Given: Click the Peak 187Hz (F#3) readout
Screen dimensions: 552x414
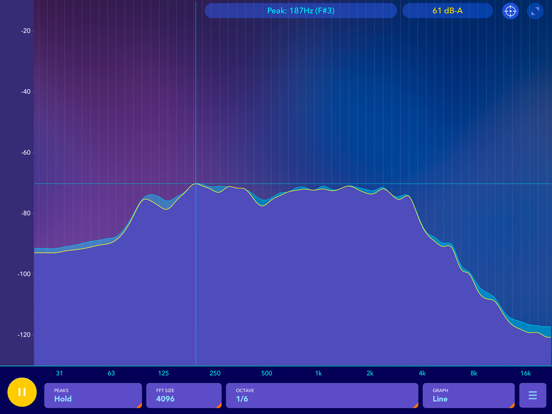Looking at the screenshot, I should pyautogui.click(x=301, y=11).
